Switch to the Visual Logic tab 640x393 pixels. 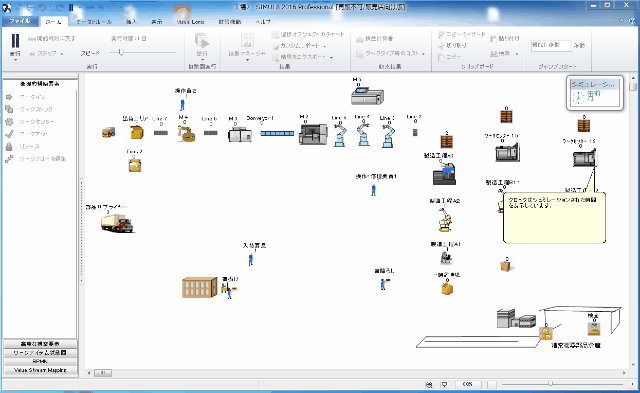(x=190, y=22)
